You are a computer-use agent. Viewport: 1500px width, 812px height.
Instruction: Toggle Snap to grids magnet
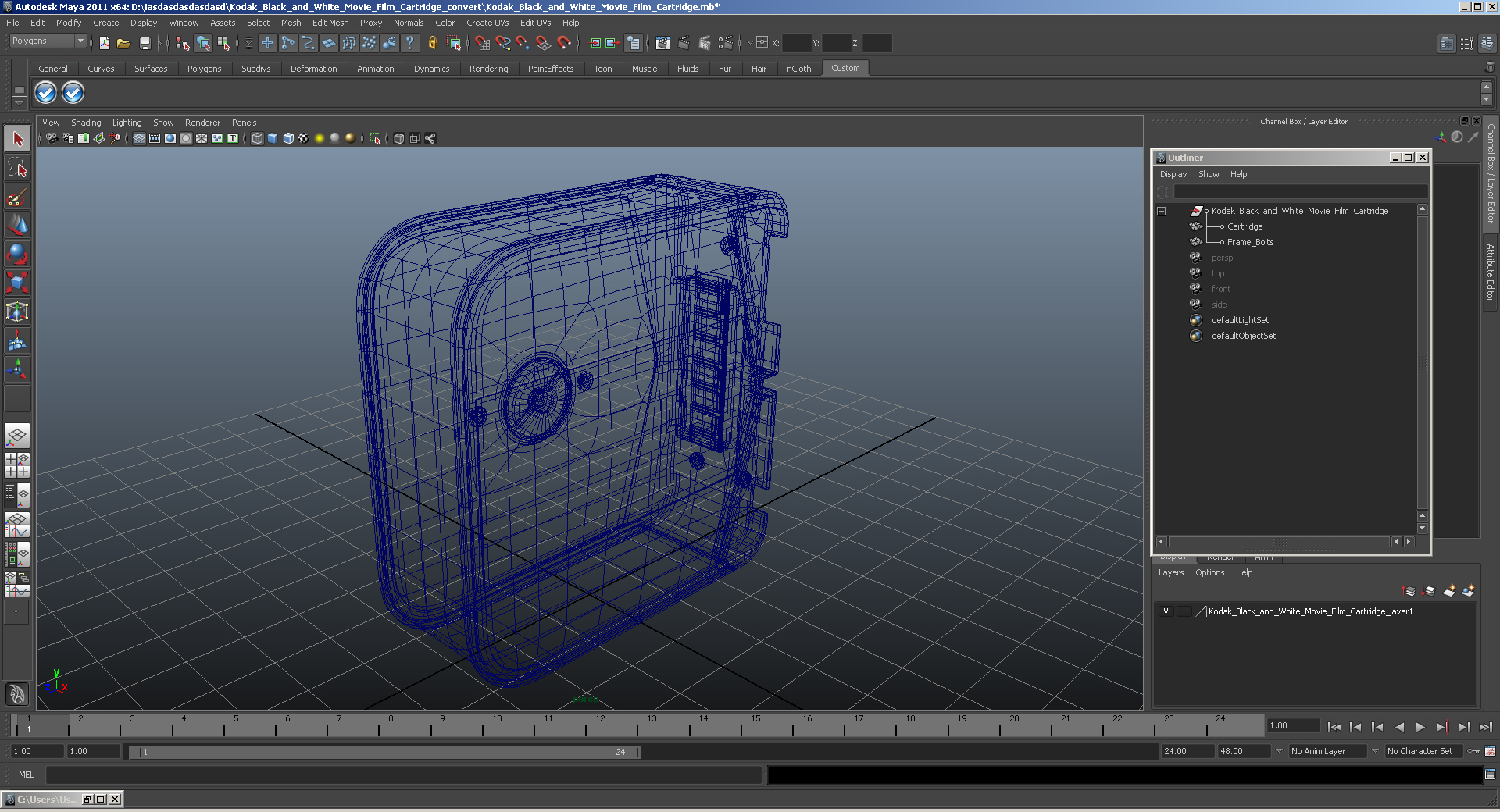pyautogui.click(x=482, y=43)
